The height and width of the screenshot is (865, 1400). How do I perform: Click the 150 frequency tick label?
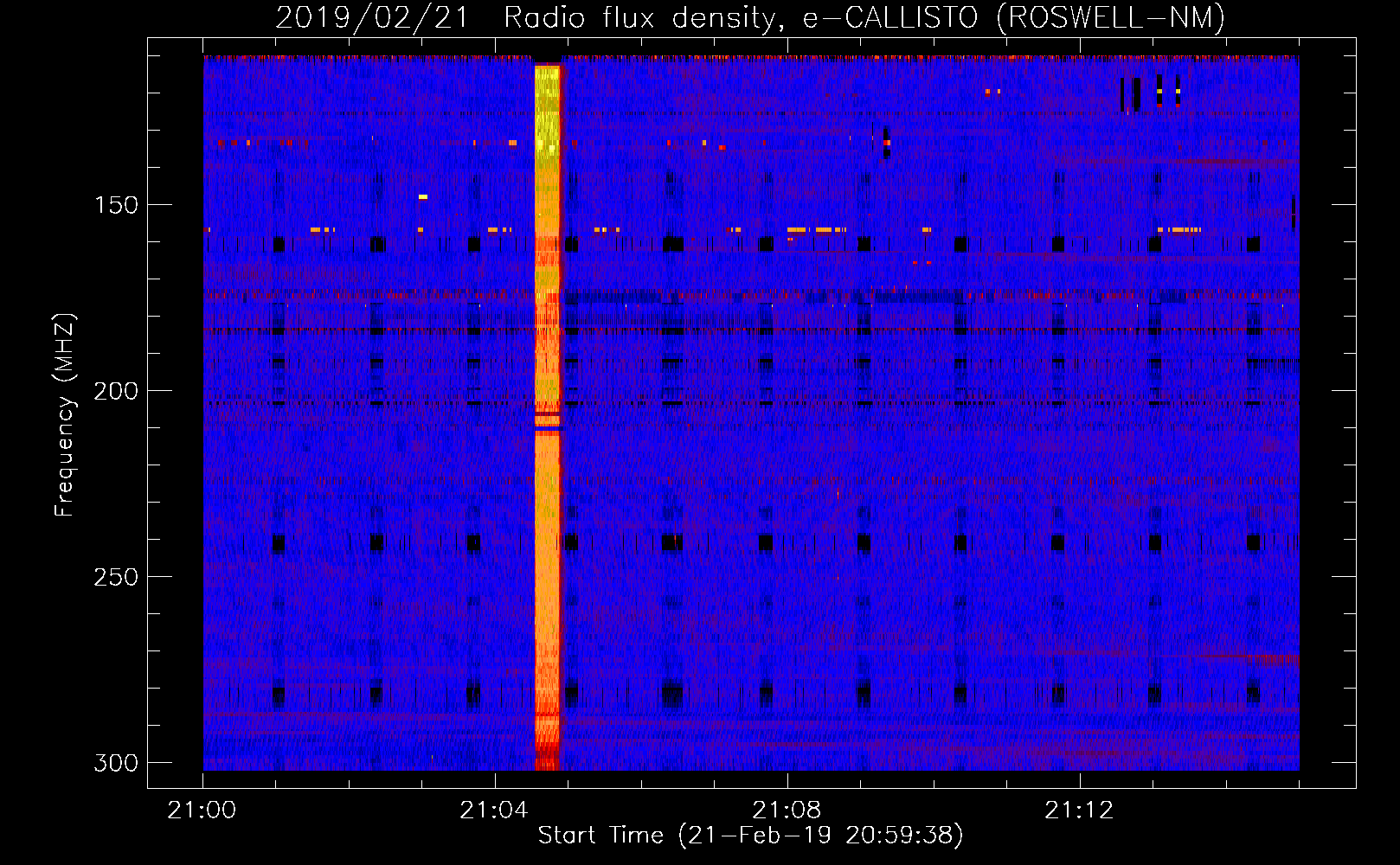coord(116,205)
